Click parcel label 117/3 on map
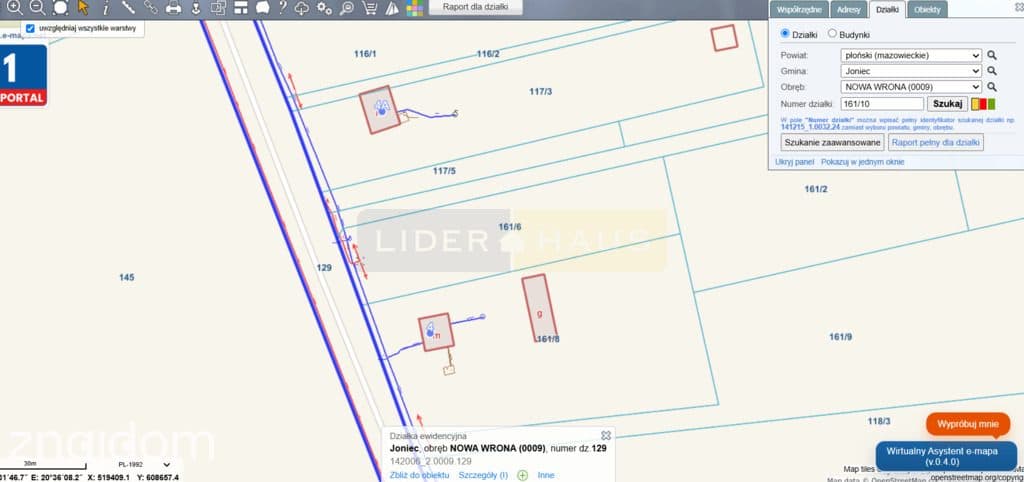Viewport: 1024px width, 482px height. tap(541, 91)
